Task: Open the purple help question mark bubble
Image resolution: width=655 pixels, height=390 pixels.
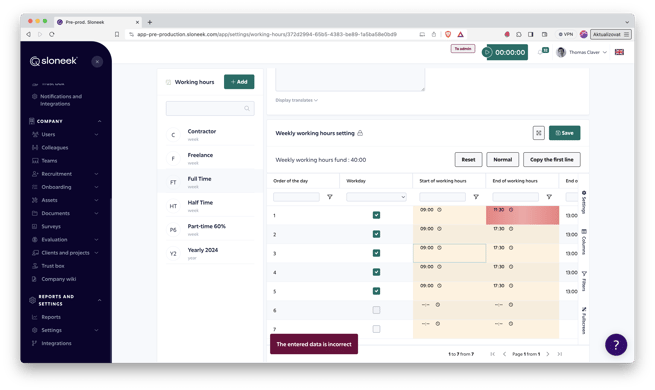Action: point(616,344)
